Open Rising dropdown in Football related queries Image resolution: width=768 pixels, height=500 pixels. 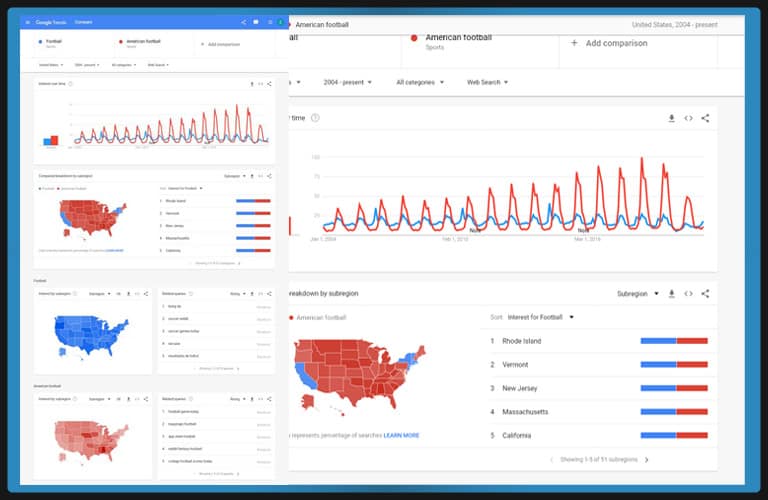click(238, 294)
